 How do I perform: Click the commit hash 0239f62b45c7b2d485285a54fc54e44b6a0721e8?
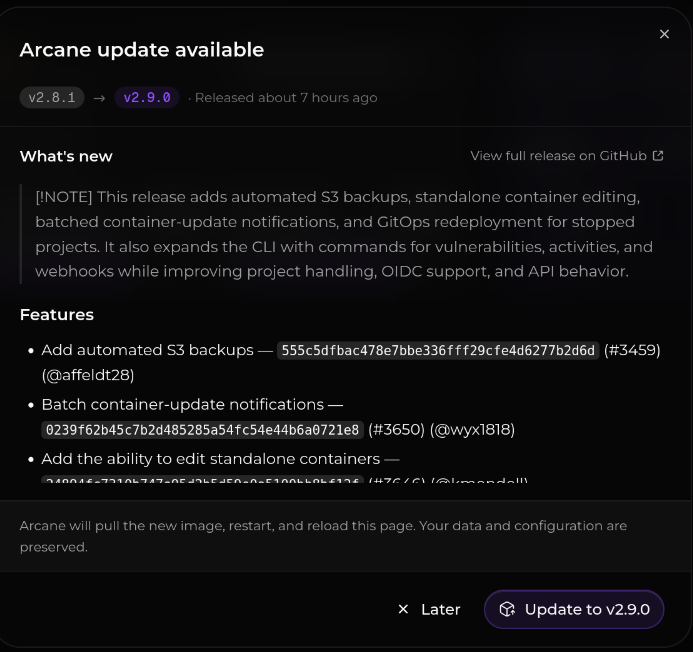tap(202, 430)
